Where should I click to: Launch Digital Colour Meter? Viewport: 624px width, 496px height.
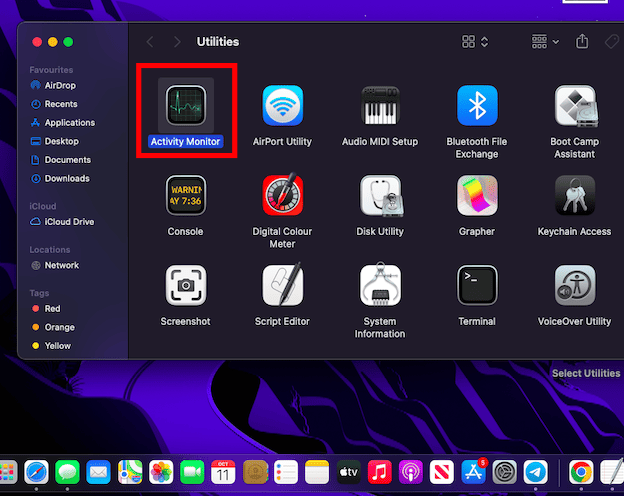(x=282, y=196)
